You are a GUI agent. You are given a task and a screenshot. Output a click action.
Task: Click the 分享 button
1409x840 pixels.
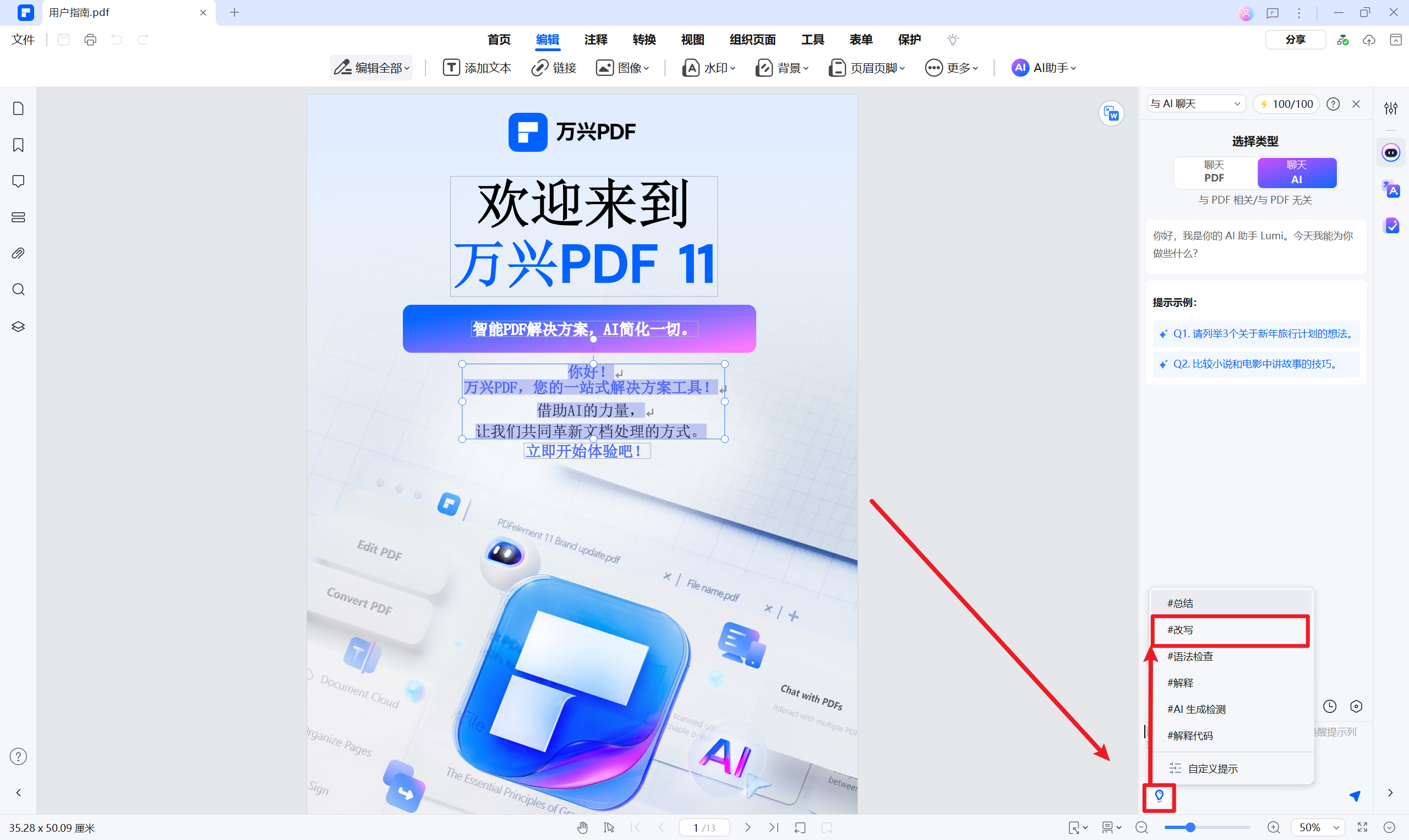[x=1295, y=40]
